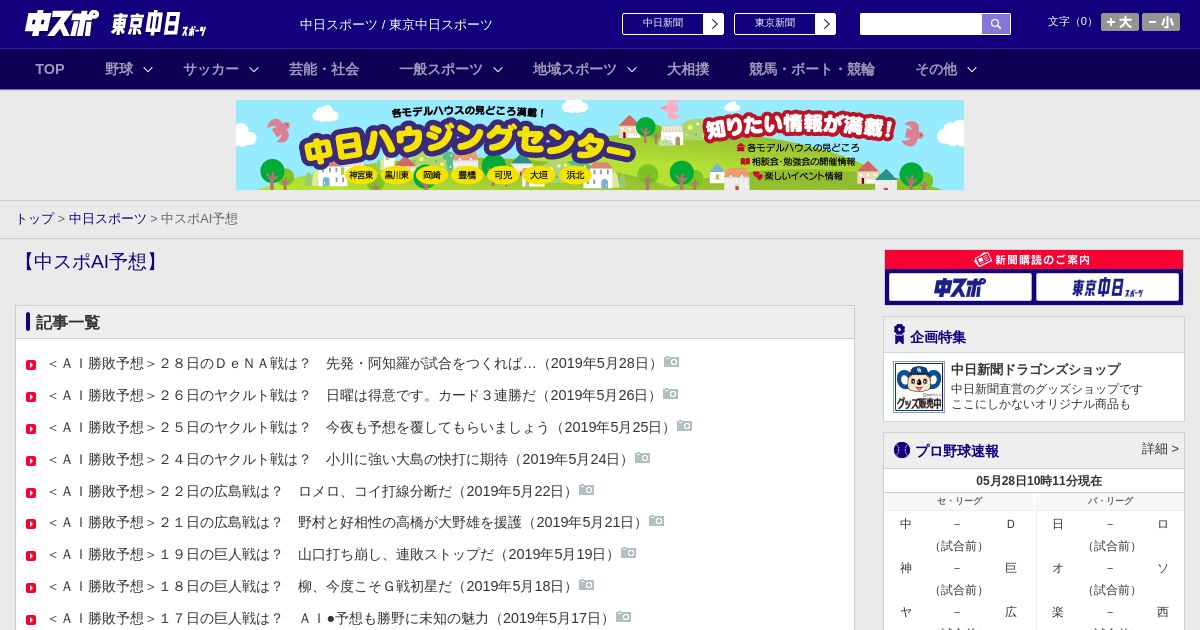Expand the 地域スポーツ chevron arrow
Viewport: 1200px width, 630px height.
click(632, 69)
